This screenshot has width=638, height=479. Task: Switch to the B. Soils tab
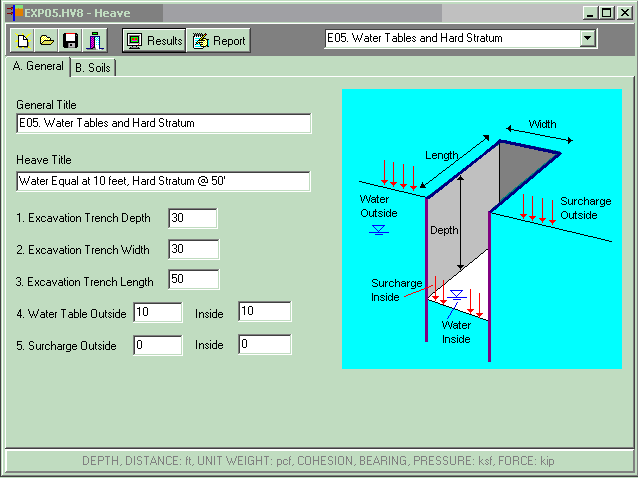[93, 67]
